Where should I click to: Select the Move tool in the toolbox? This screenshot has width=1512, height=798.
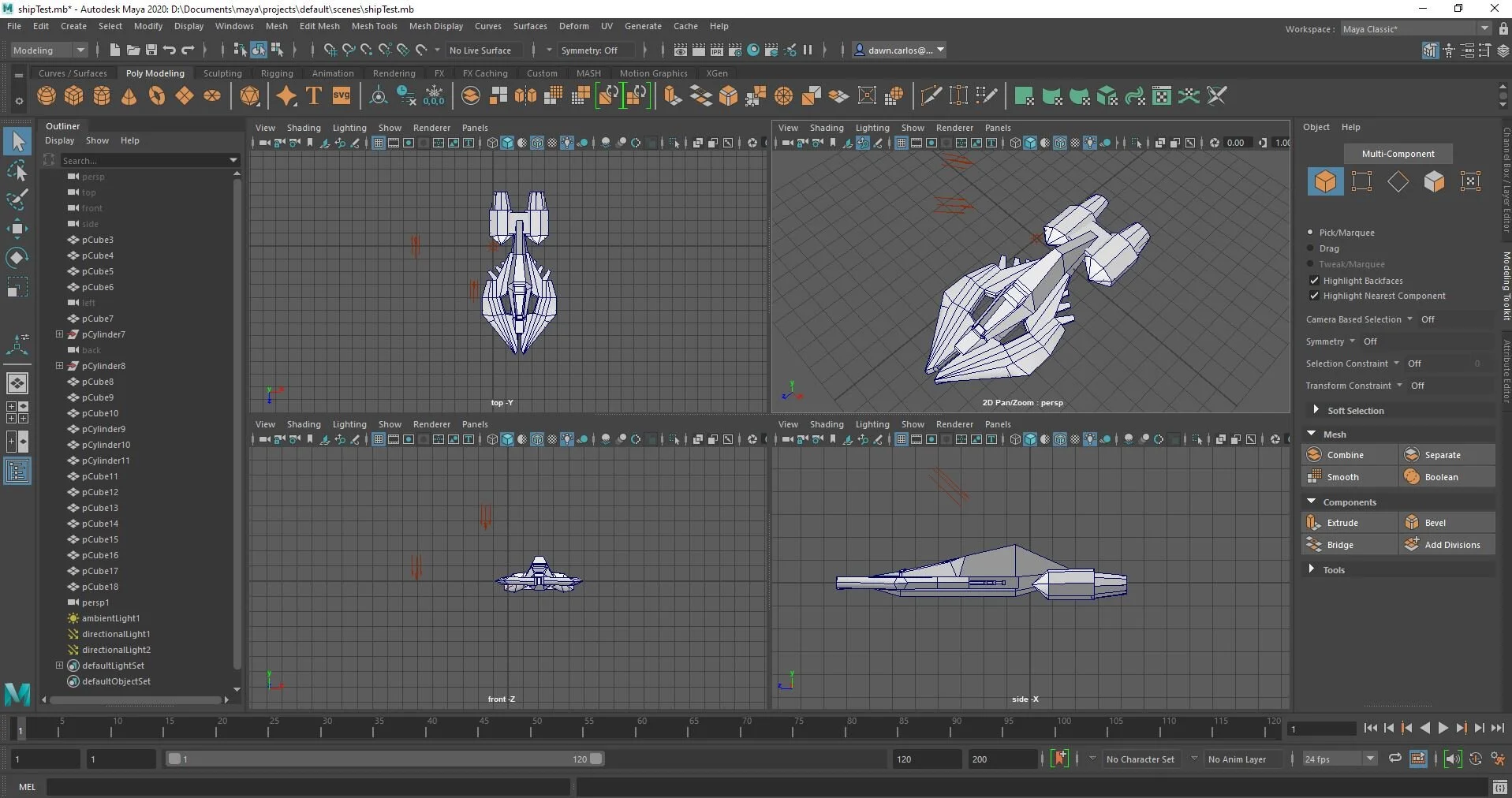tap(17, 229)
